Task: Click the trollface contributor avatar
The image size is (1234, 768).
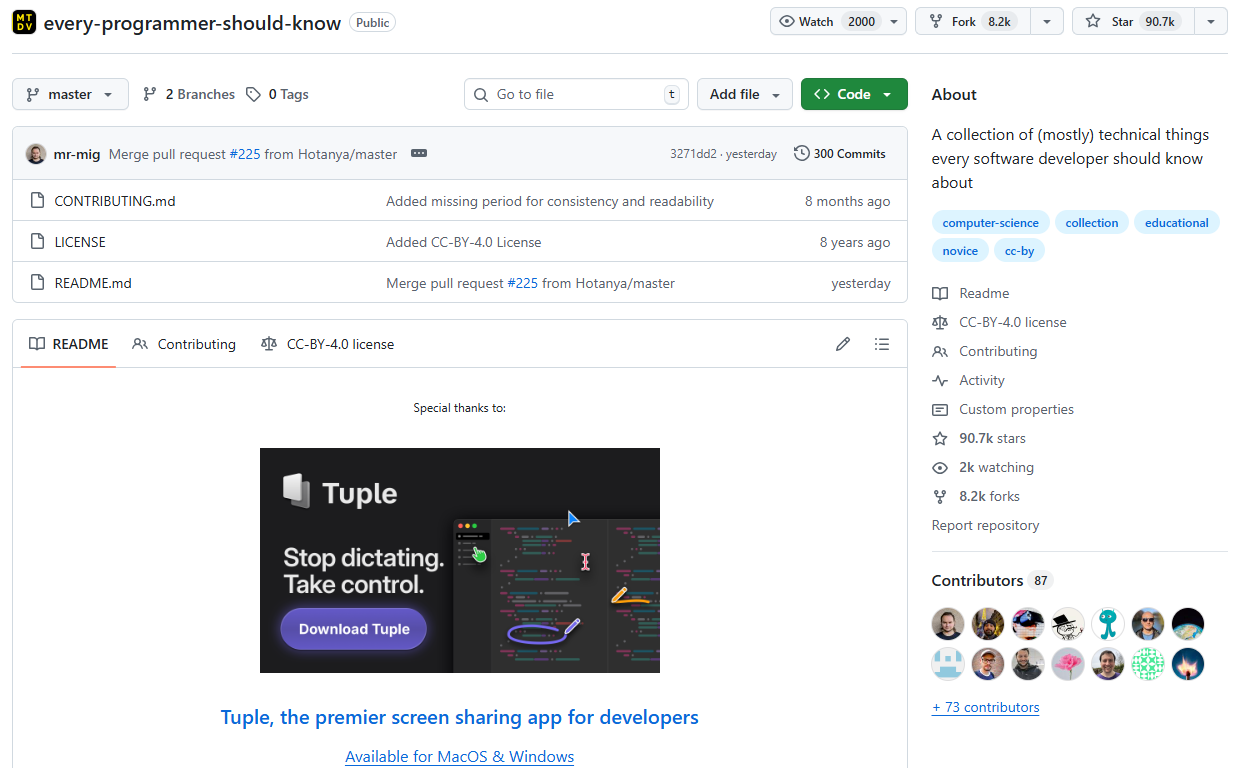Action: click(x=1068, y=624)
